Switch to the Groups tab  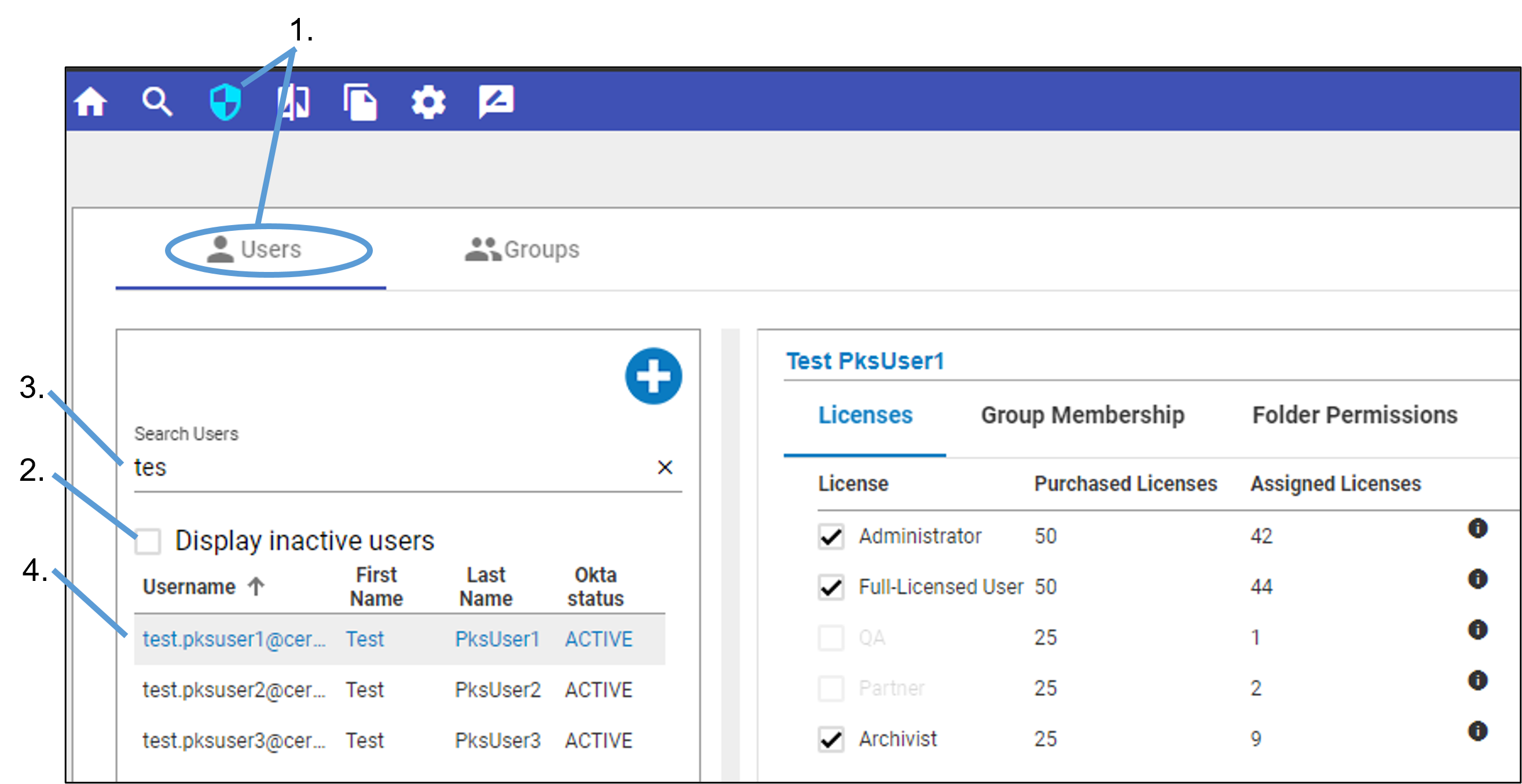522,250
